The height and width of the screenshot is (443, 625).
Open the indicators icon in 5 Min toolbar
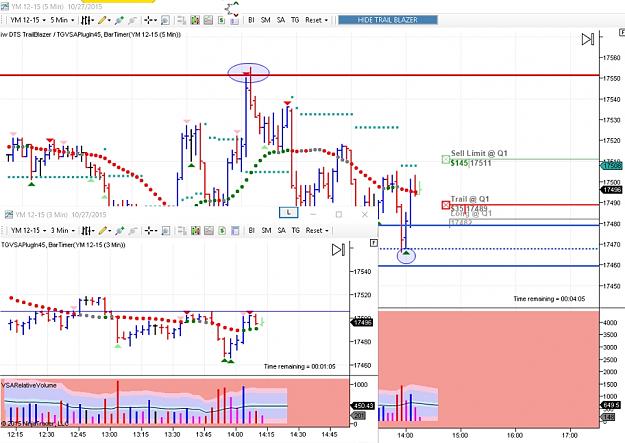tap(195, 20)
